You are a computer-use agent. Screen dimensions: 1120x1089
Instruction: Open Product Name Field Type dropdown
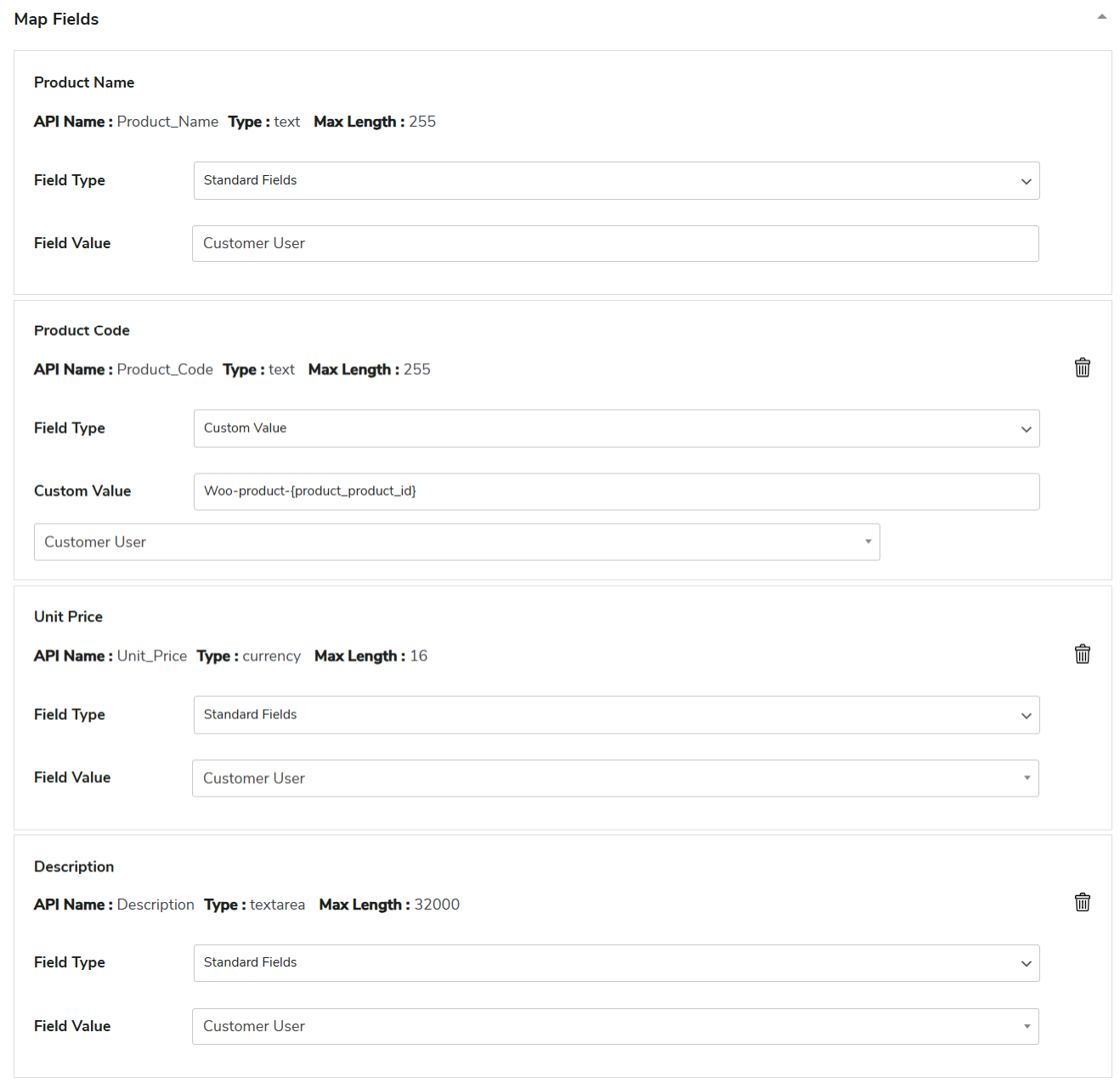point(616,181)
